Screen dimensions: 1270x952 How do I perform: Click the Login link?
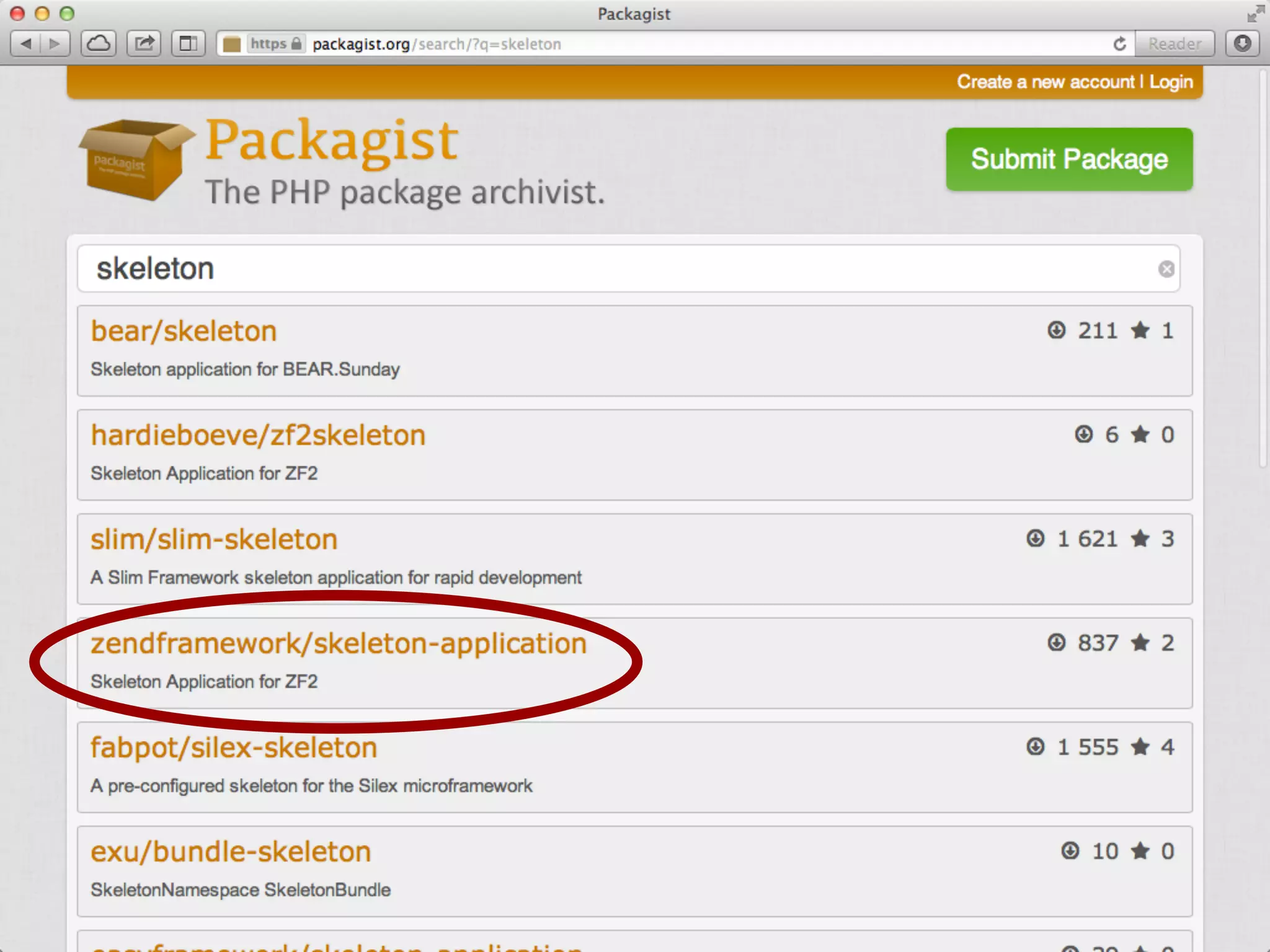pos(1171,82)
